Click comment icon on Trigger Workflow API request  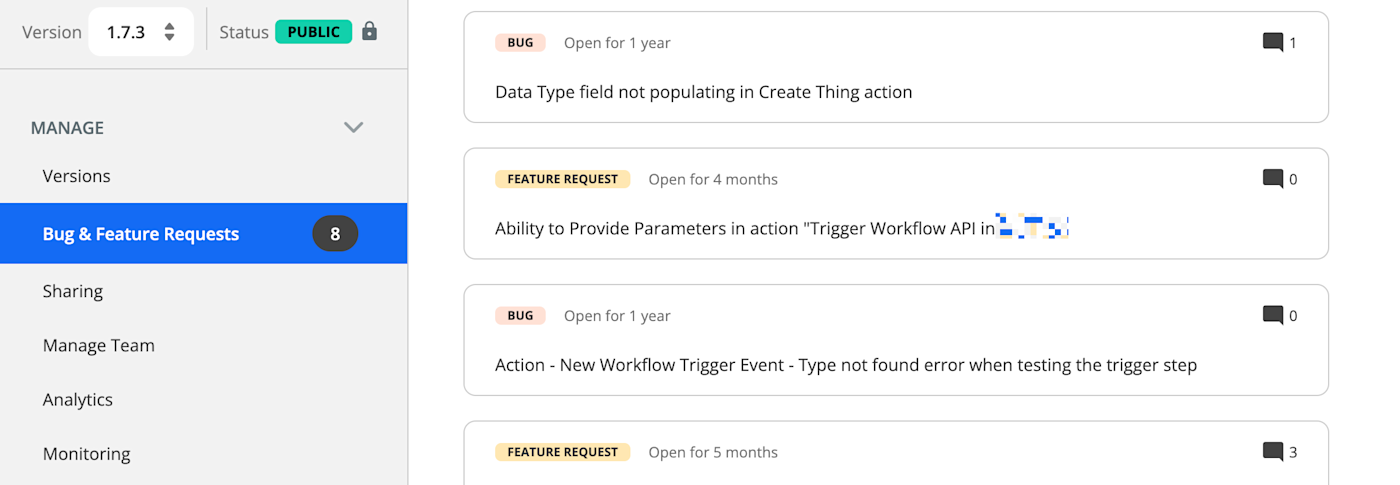coord(1272,179)
